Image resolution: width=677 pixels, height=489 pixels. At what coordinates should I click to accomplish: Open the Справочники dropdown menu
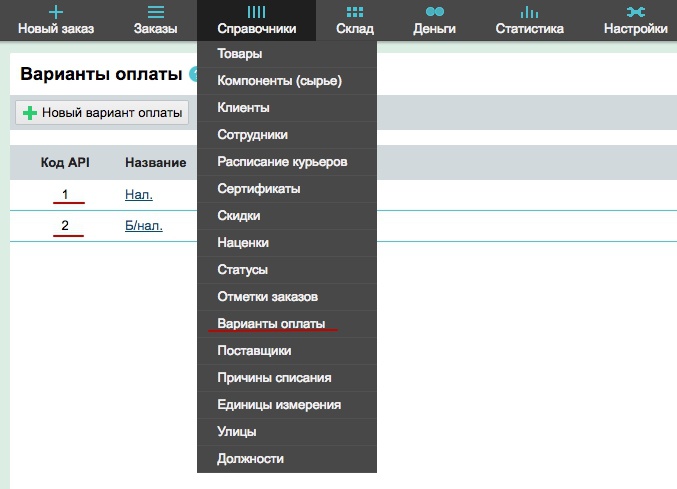click(256, 20)
